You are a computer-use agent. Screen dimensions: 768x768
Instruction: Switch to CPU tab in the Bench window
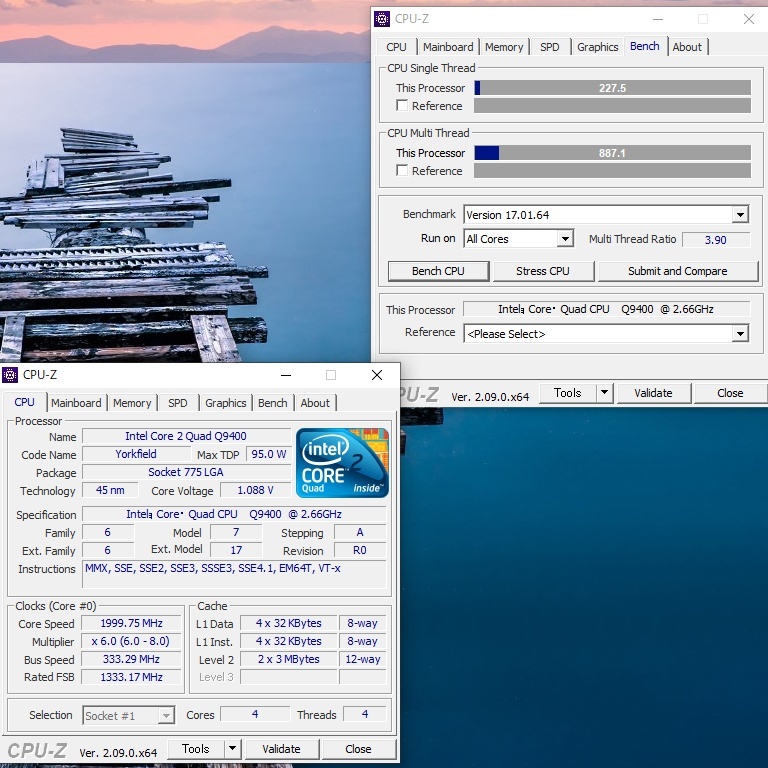pyautogui.click(x=396, y=47)
